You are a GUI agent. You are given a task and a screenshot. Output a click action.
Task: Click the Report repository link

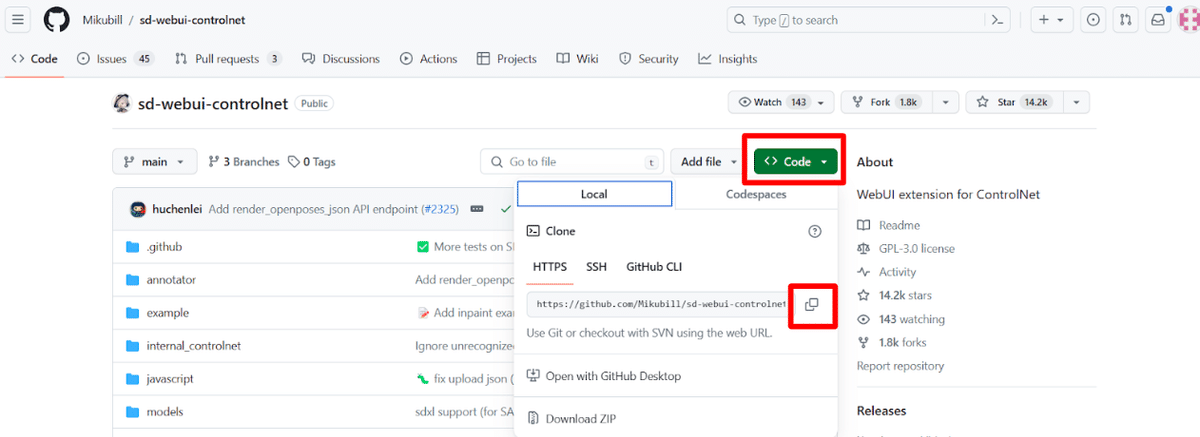pyautogui.click(x=899, y=366)
